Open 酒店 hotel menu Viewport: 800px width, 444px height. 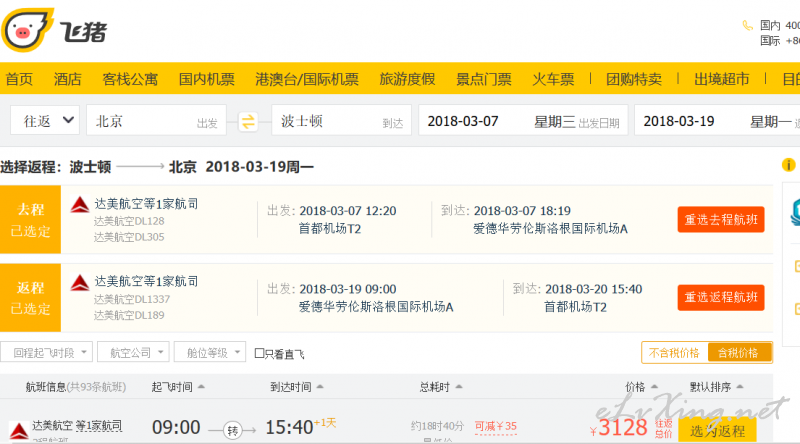67,79
